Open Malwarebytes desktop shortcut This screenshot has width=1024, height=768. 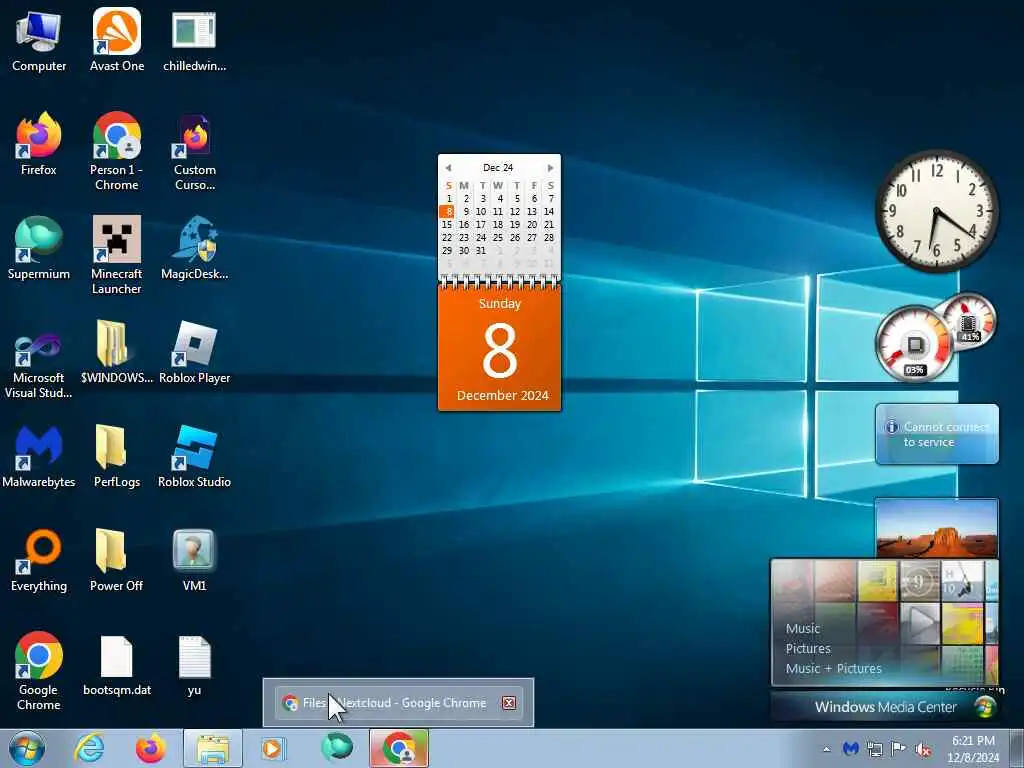pyautogui.click(x=39, y=456)
